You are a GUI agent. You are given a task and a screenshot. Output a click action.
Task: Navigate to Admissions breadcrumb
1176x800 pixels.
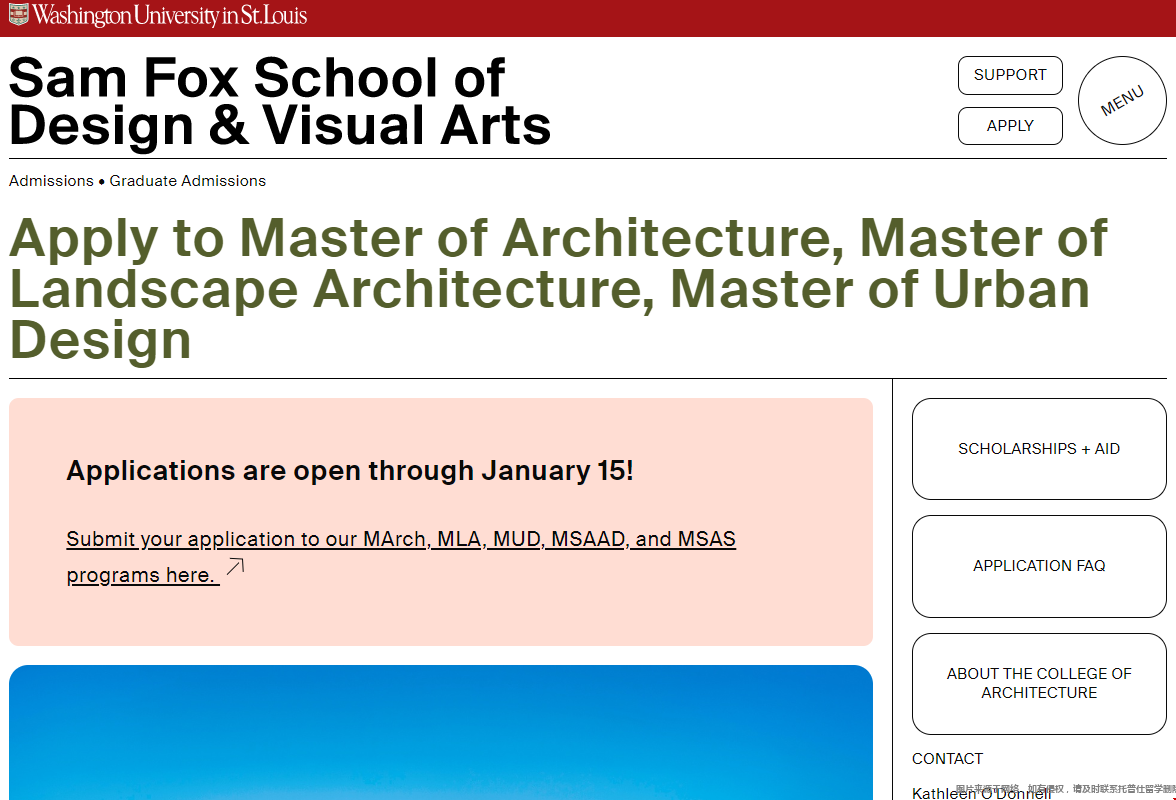click(51, 181)
